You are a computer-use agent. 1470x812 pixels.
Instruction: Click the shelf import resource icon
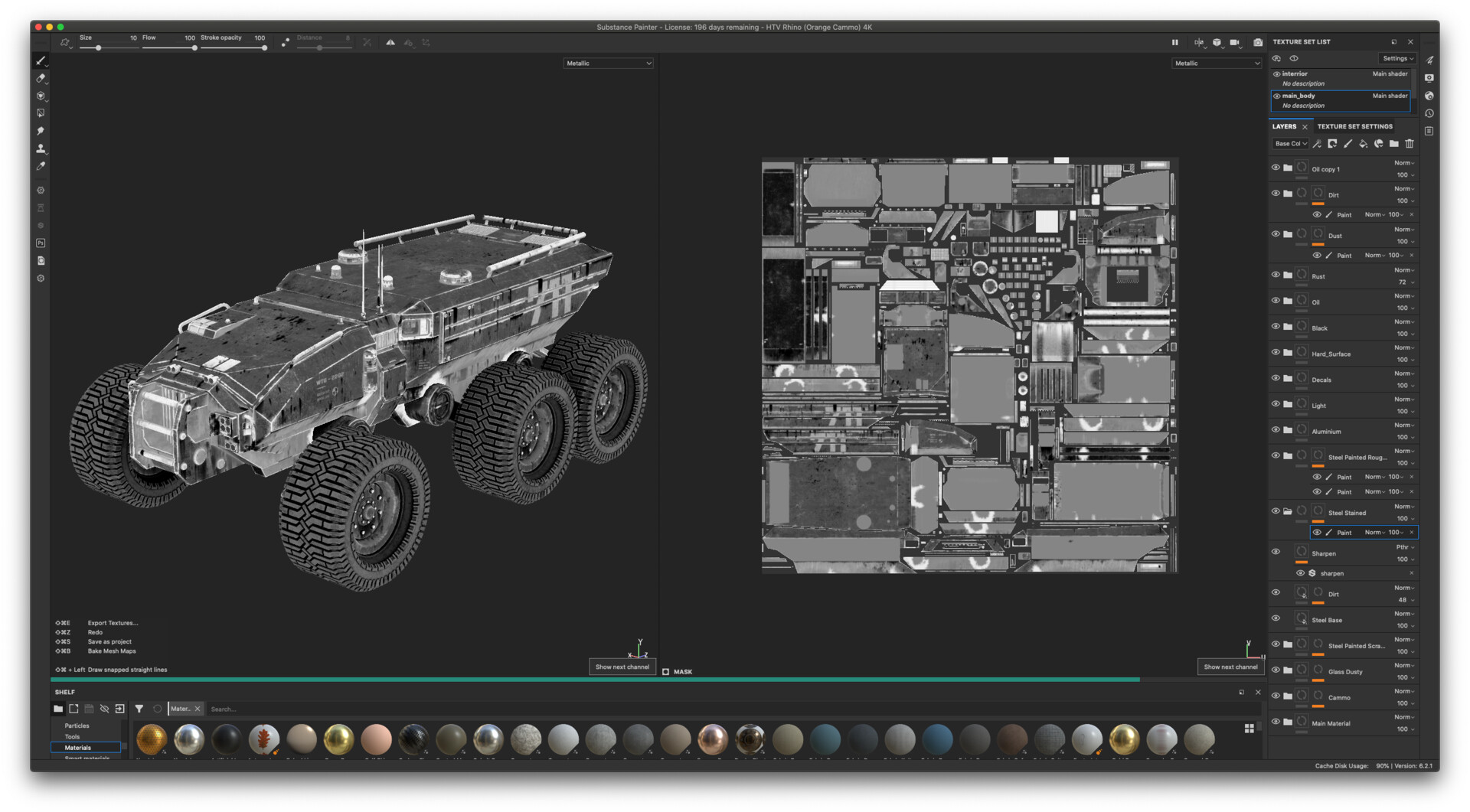tap(119, 709)
